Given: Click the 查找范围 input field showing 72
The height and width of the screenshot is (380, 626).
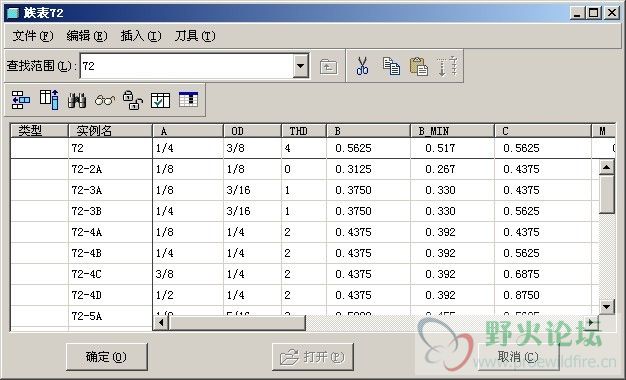Looking at the screenshot, I should (x=187, y=66).
